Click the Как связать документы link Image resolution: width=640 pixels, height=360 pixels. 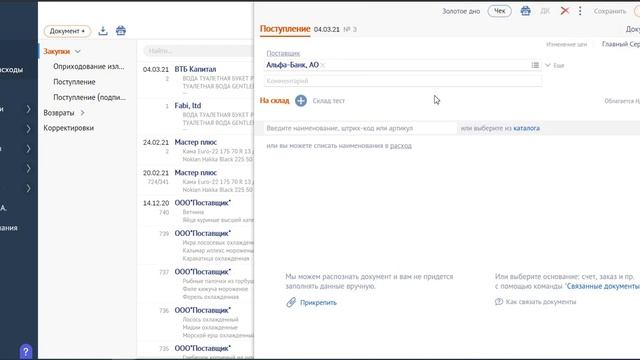tap(541, 302)
